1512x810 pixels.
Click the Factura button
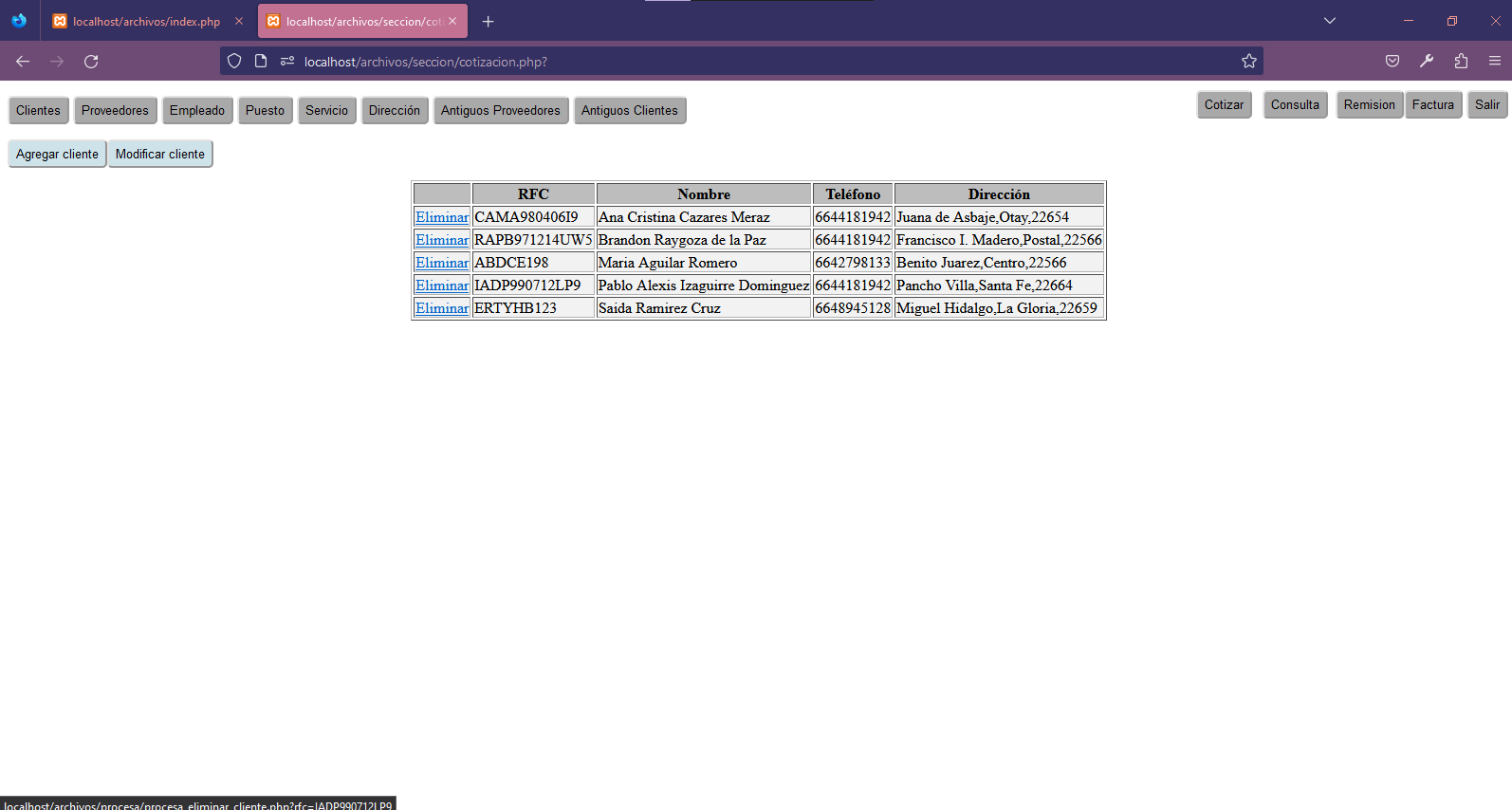tap(1432, 105)
